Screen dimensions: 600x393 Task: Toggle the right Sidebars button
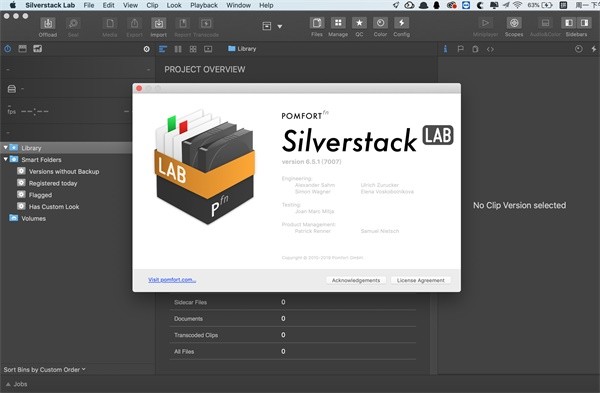click(x=584, y=23)
